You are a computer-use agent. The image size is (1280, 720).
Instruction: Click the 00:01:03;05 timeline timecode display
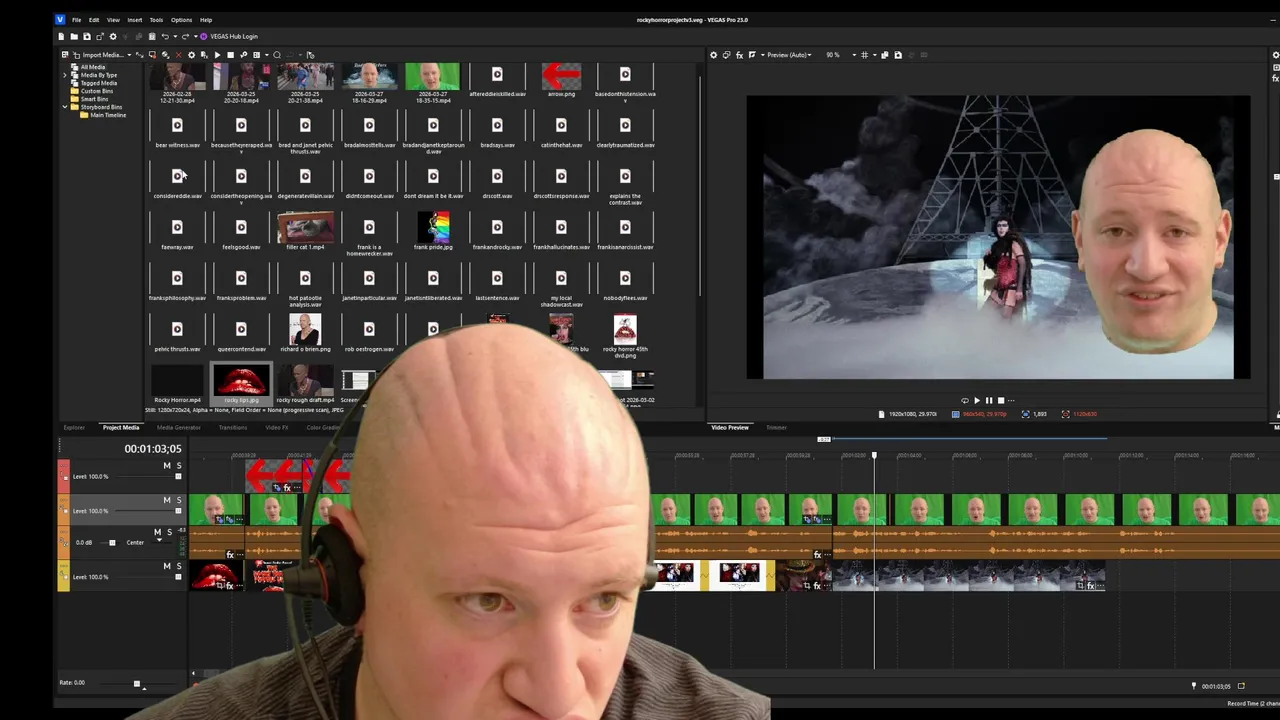point(152,449)
